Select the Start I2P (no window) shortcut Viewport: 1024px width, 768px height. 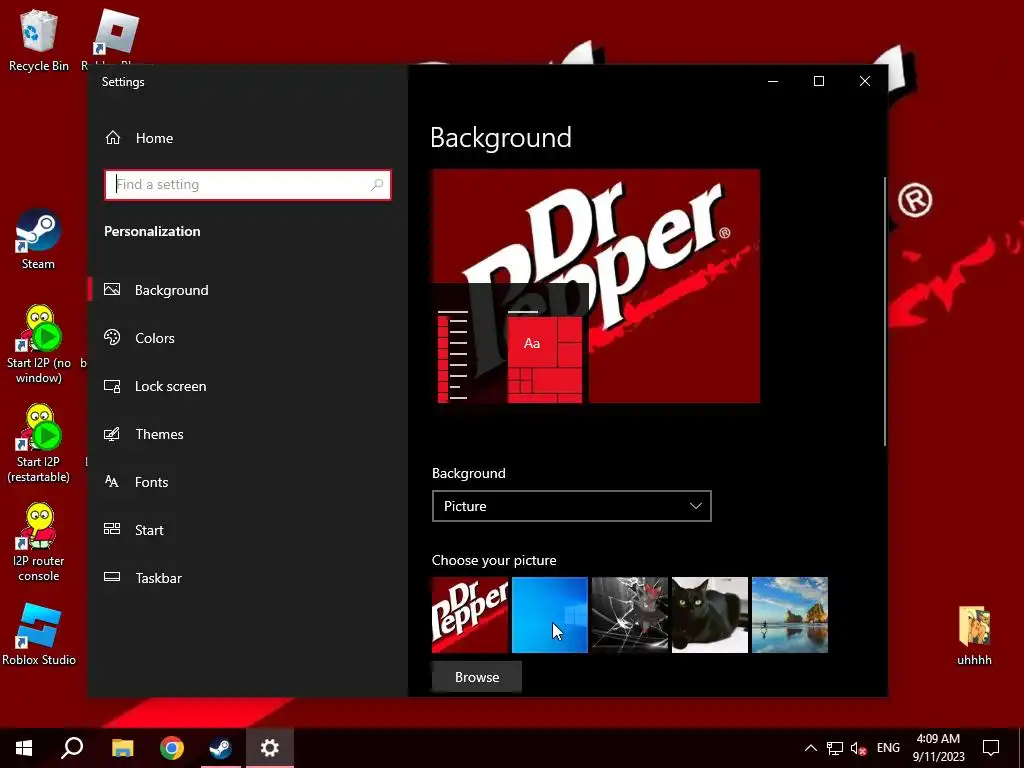coord(39,344)
